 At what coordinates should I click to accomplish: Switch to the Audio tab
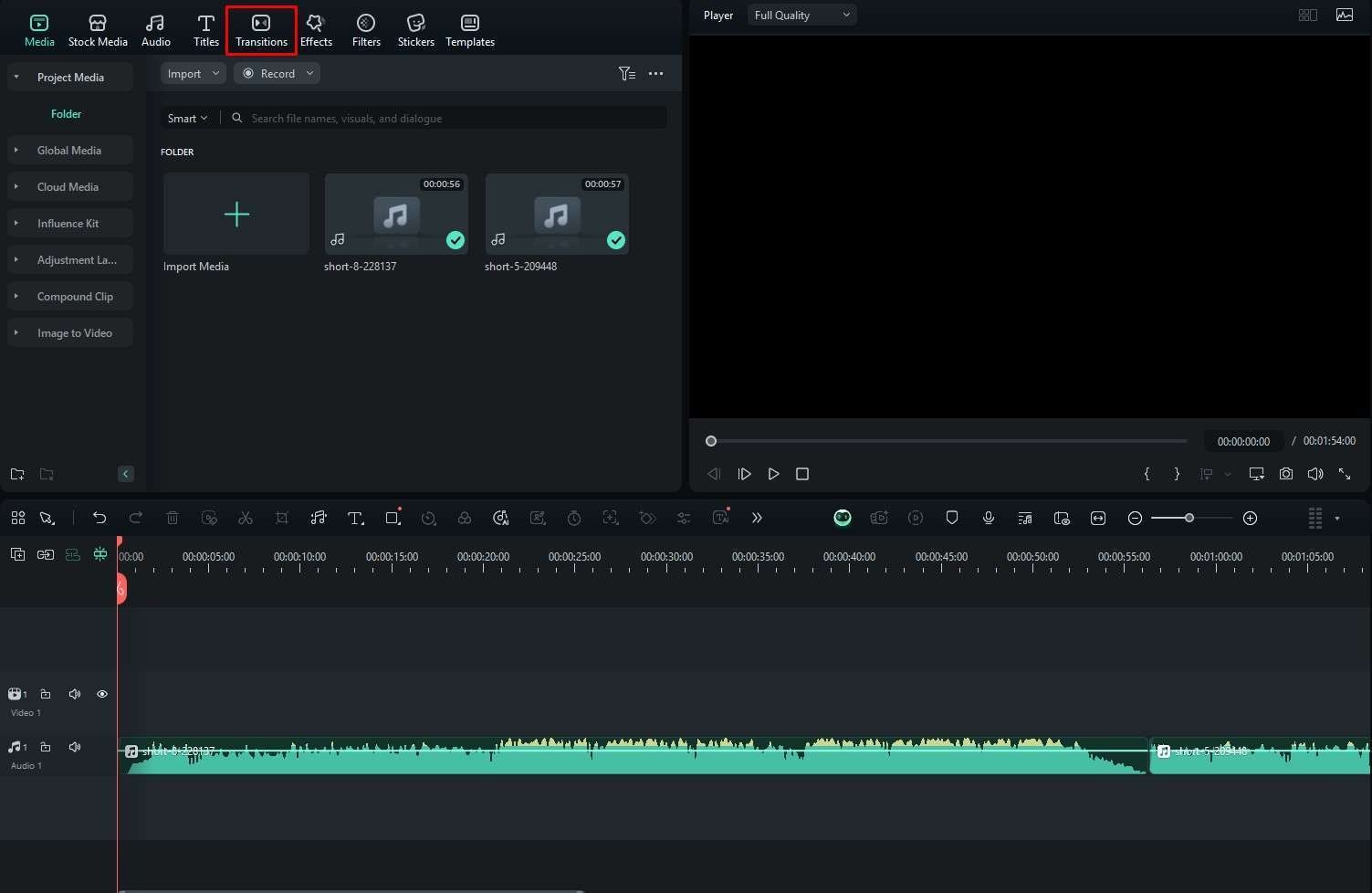[x=155, y=30]
